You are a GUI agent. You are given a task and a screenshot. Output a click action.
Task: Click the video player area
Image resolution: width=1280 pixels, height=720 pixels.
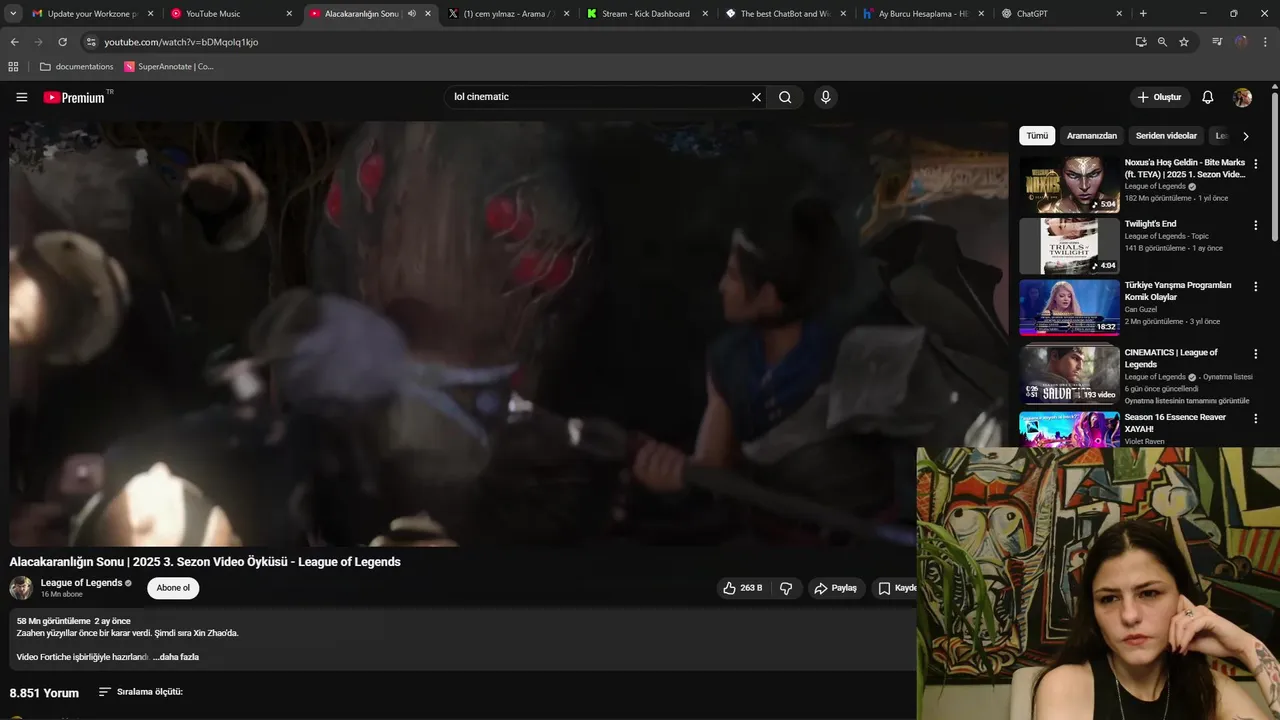509,334
